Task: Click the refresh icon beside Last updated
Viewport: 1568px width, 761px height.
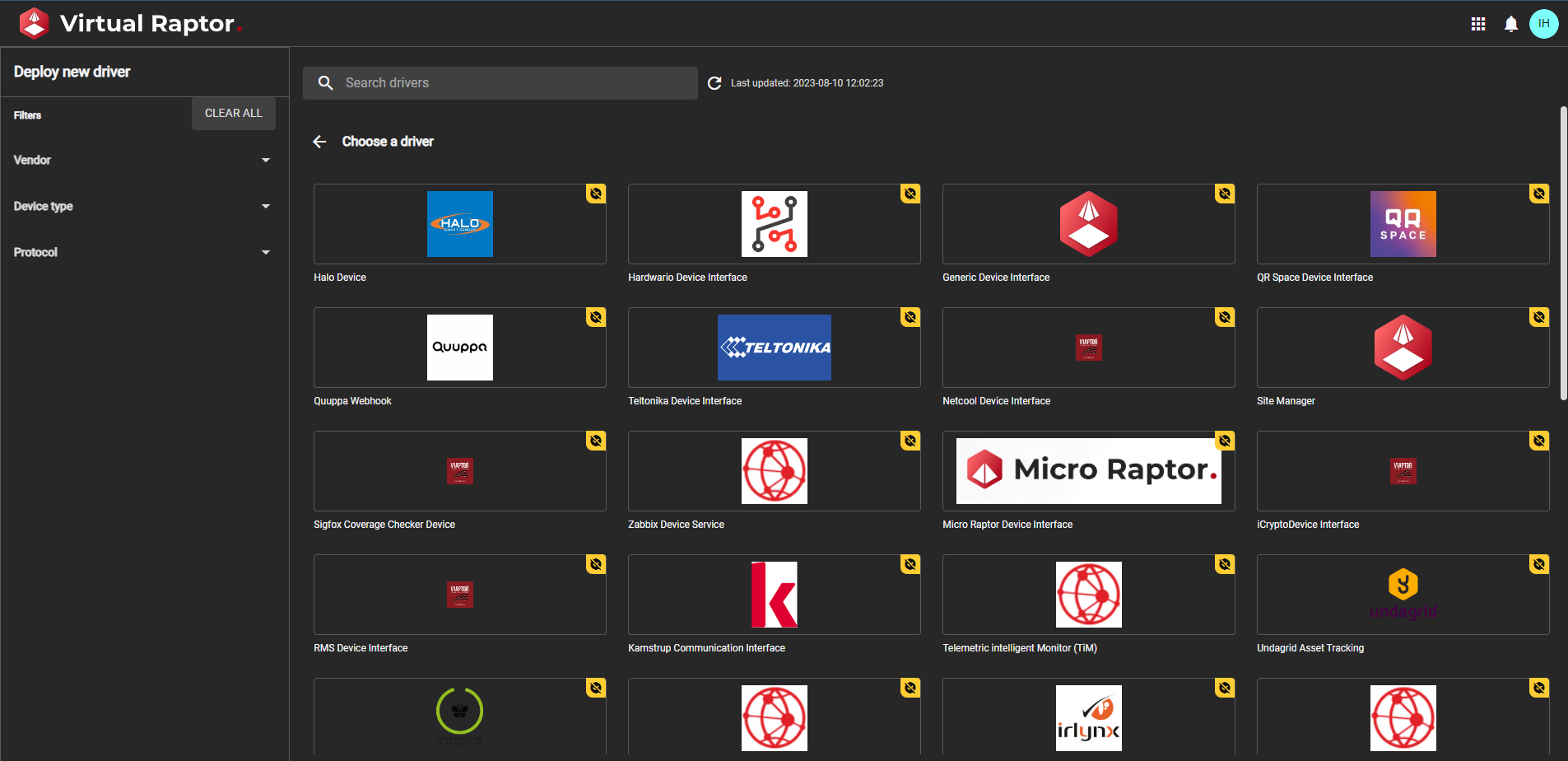Action: tap(714, 83)
